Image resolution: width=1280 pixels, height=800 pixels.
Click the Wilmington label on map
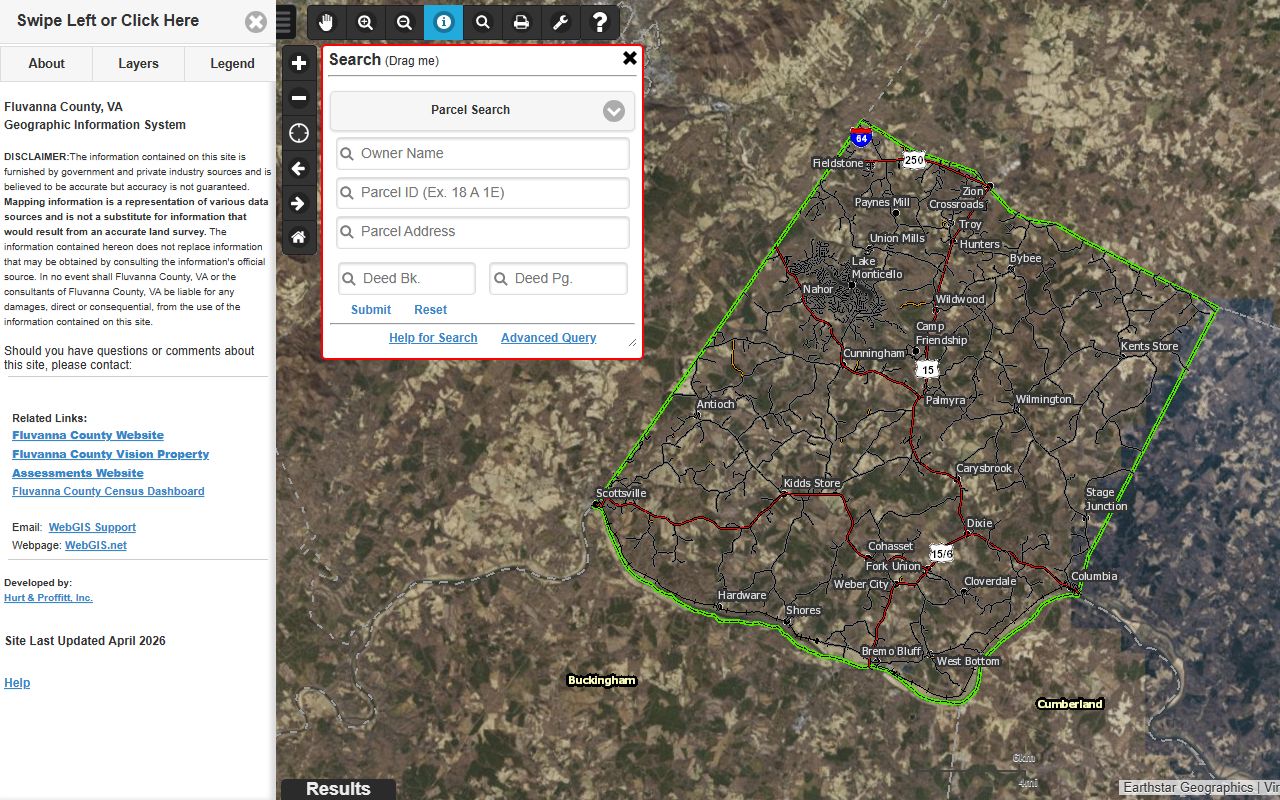pyautogui.click(x=1043, y=399)
